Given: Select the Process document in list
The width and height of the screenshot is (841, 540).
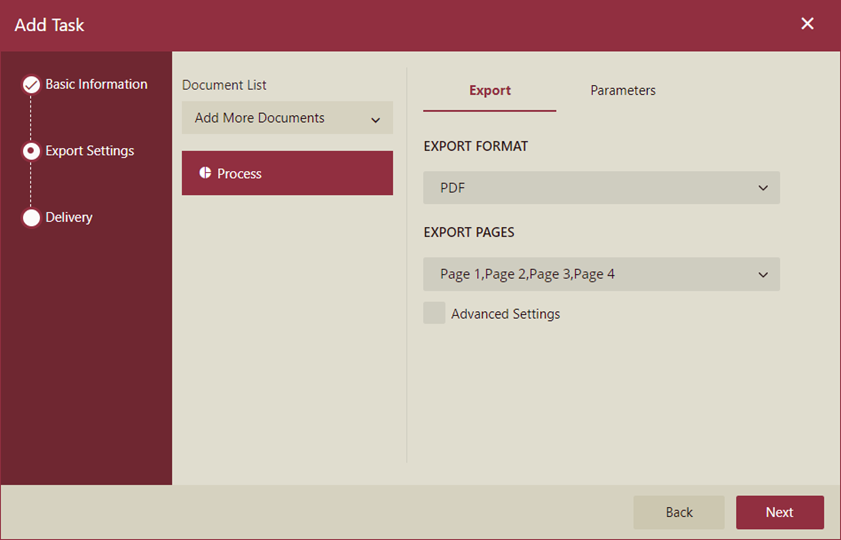Looking at the screenshot, I should pos(287,173).
